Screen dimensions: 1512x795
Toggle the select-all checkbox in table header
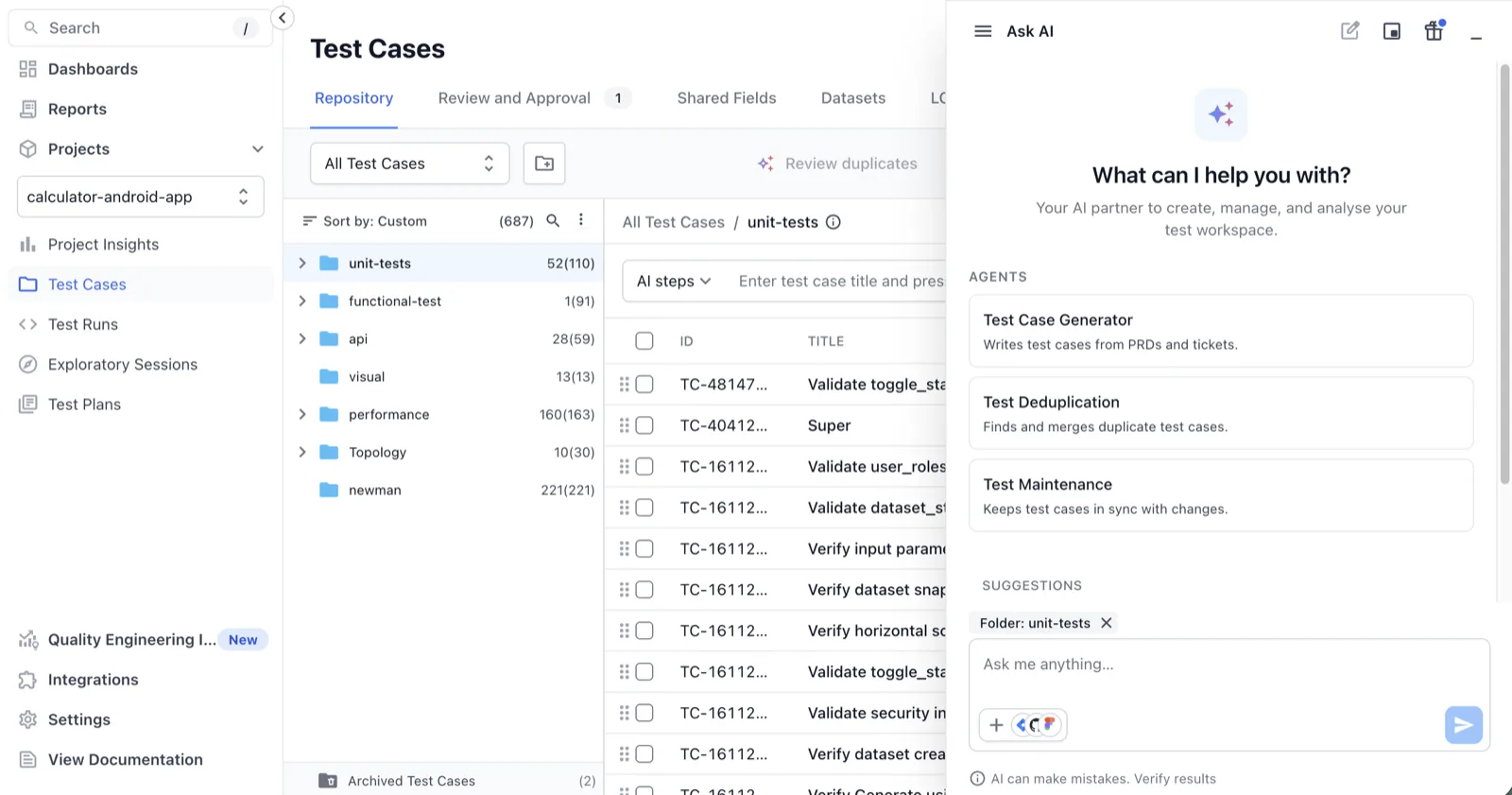pyautogui.click(x=644, y=341)
